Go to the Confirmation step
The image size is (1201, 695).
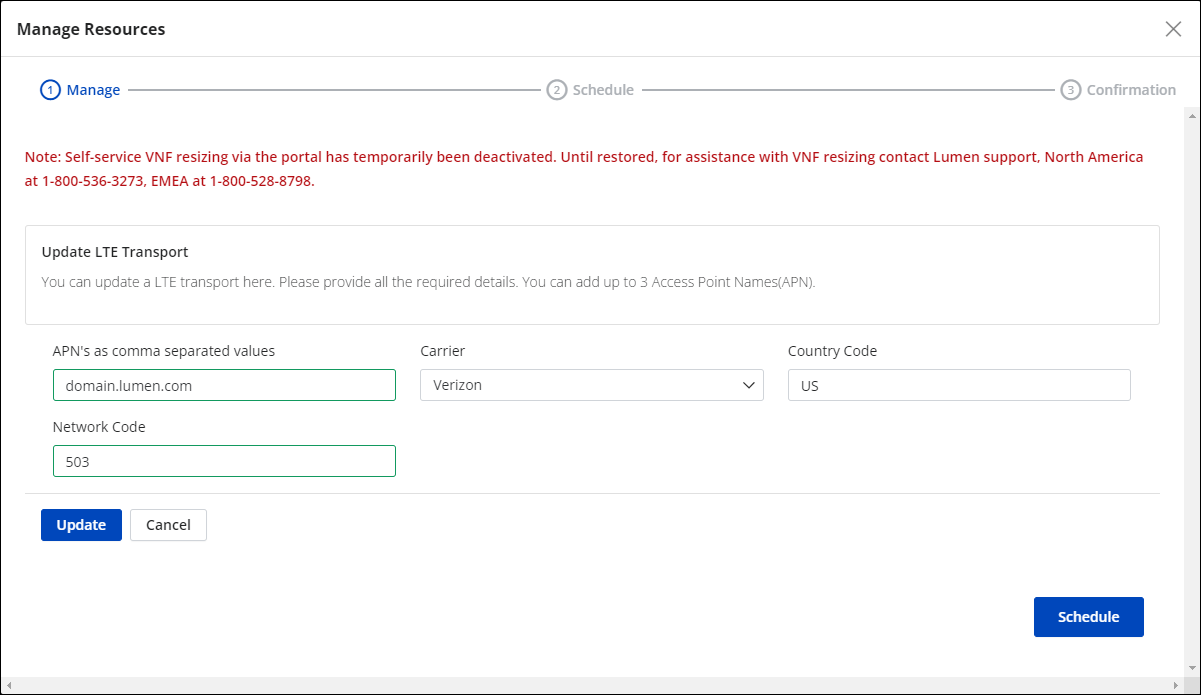point(1118,90)
